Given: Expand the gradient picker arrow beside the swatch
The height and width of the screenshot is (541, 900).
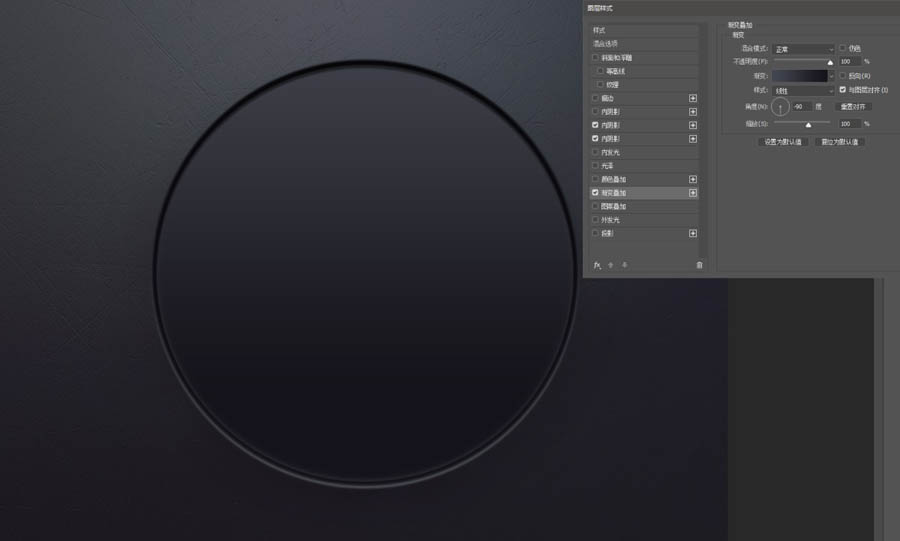Looking at the screenshot, I should [x=831, y=76].
